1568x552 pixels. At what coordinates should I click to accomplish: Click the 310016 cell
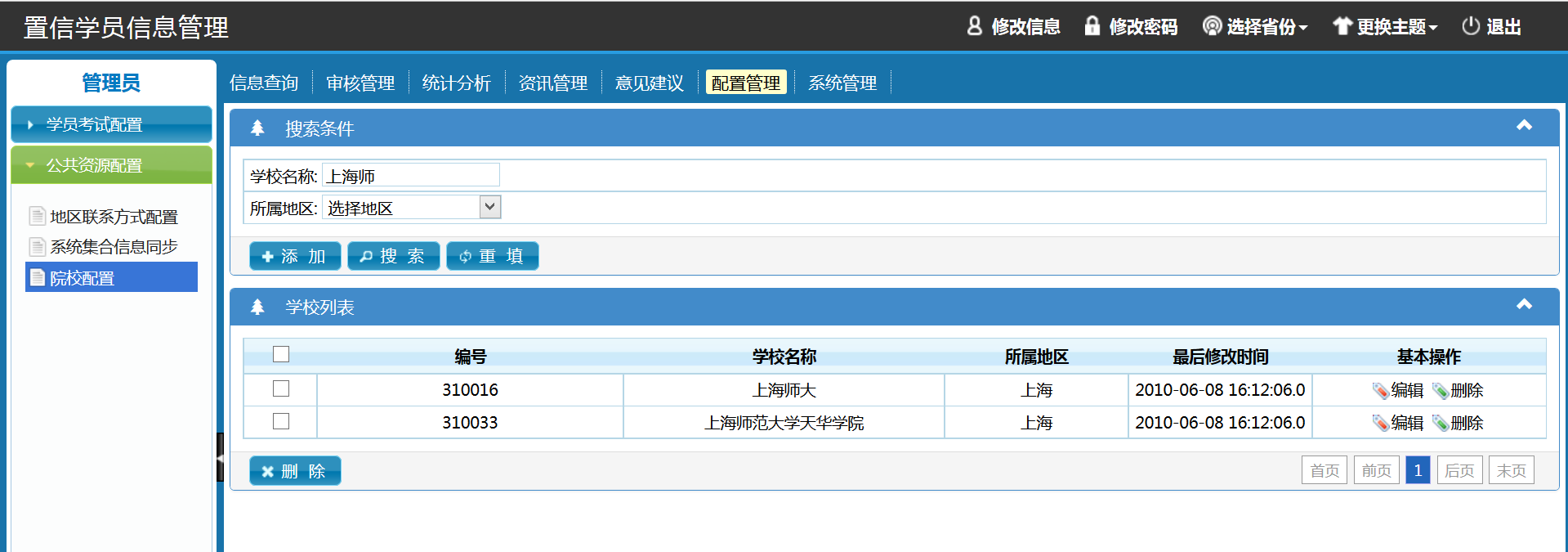pos(471,390)
